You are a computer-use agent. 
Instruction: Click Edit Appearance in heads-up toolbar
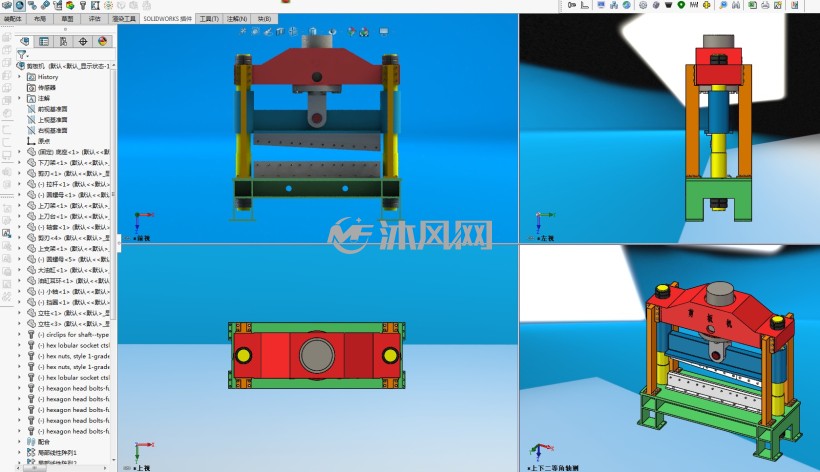coord(351,32)
